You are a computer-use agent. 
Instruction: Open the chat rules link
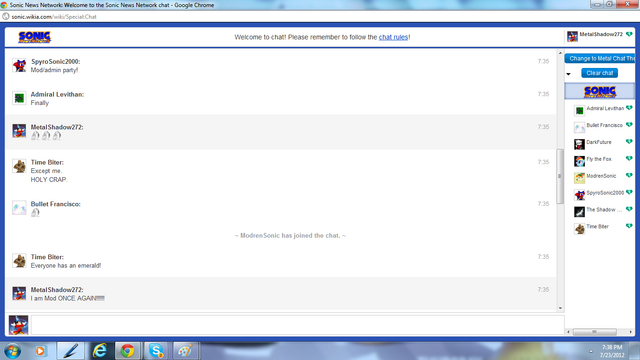point(393,37)
